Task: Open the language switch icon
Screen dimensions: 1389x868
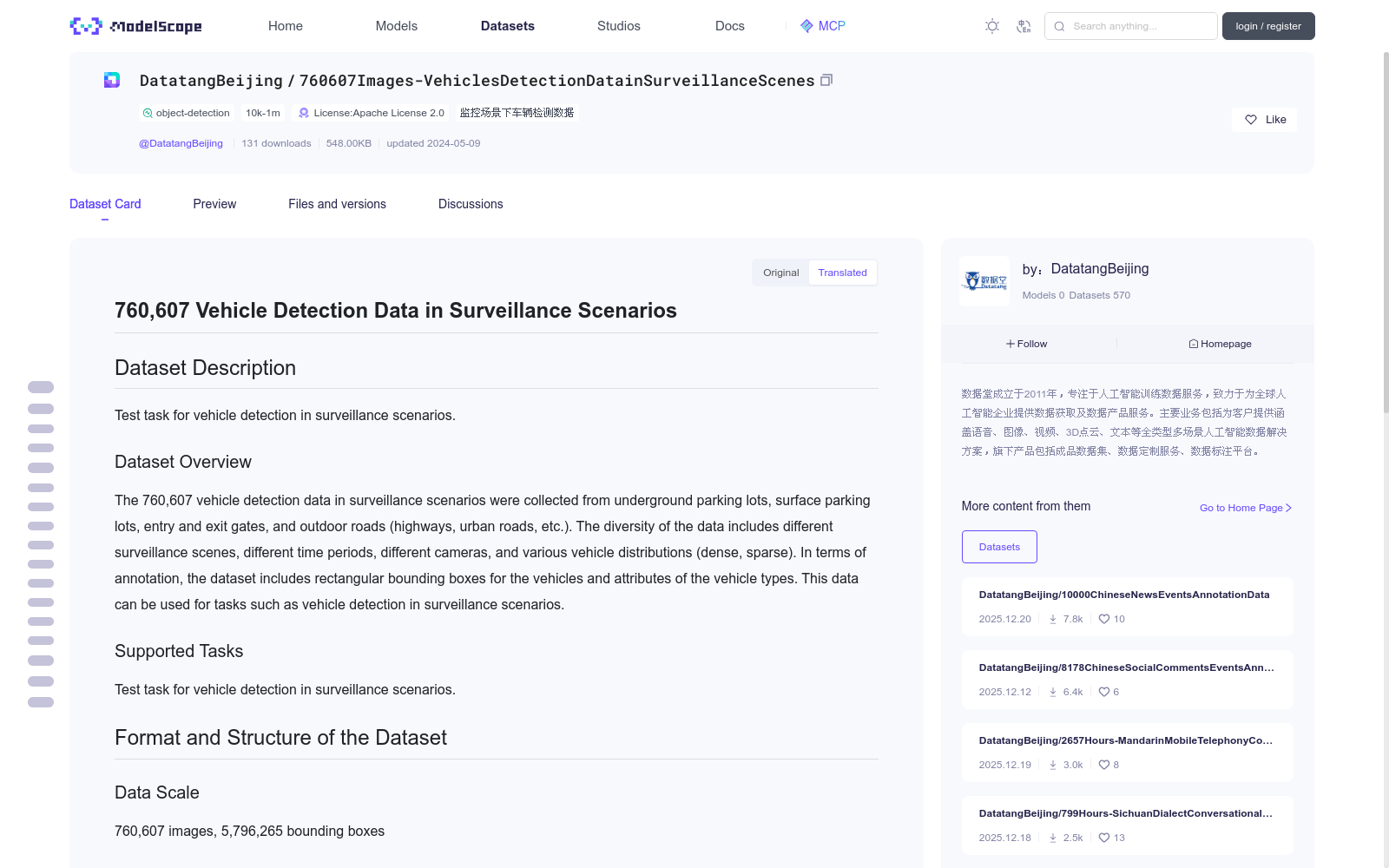Action: tap(1024, 26)
